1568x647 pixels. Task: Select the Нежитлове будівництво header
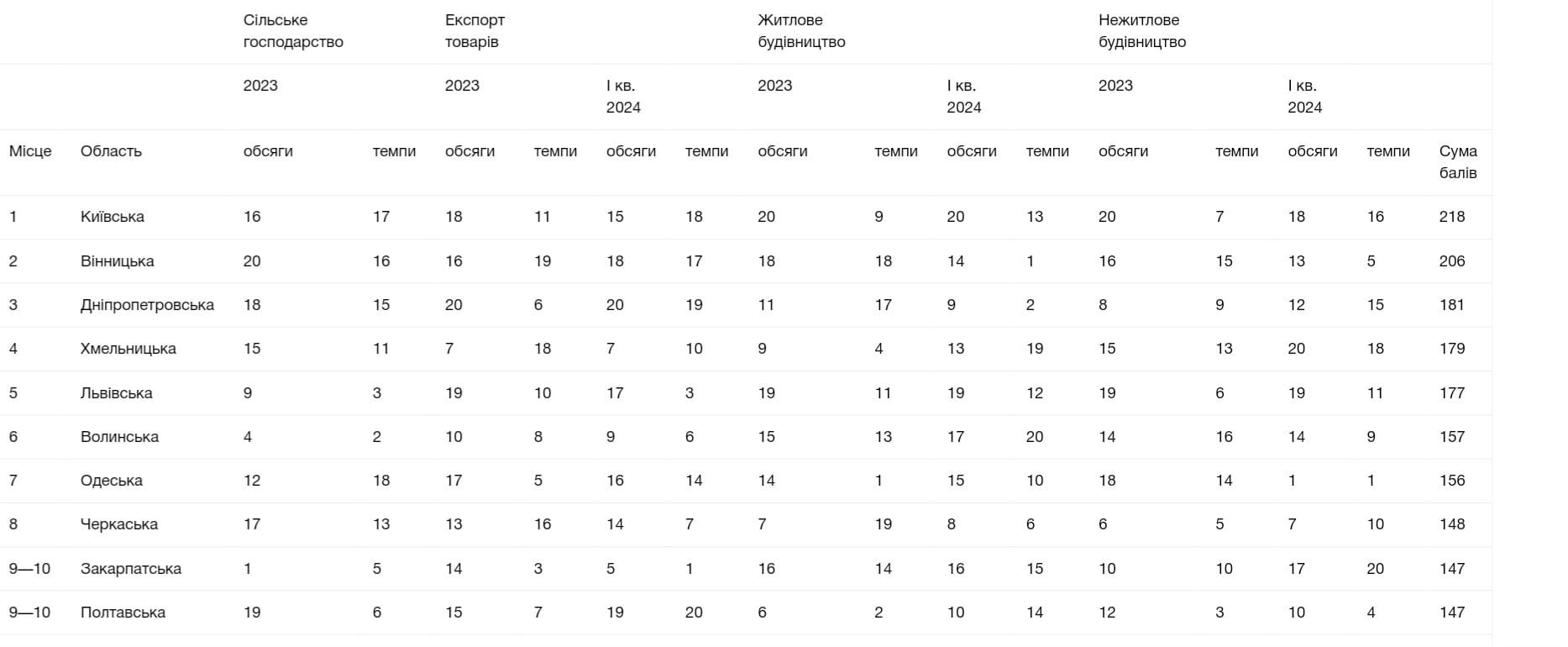point(1142,31)
